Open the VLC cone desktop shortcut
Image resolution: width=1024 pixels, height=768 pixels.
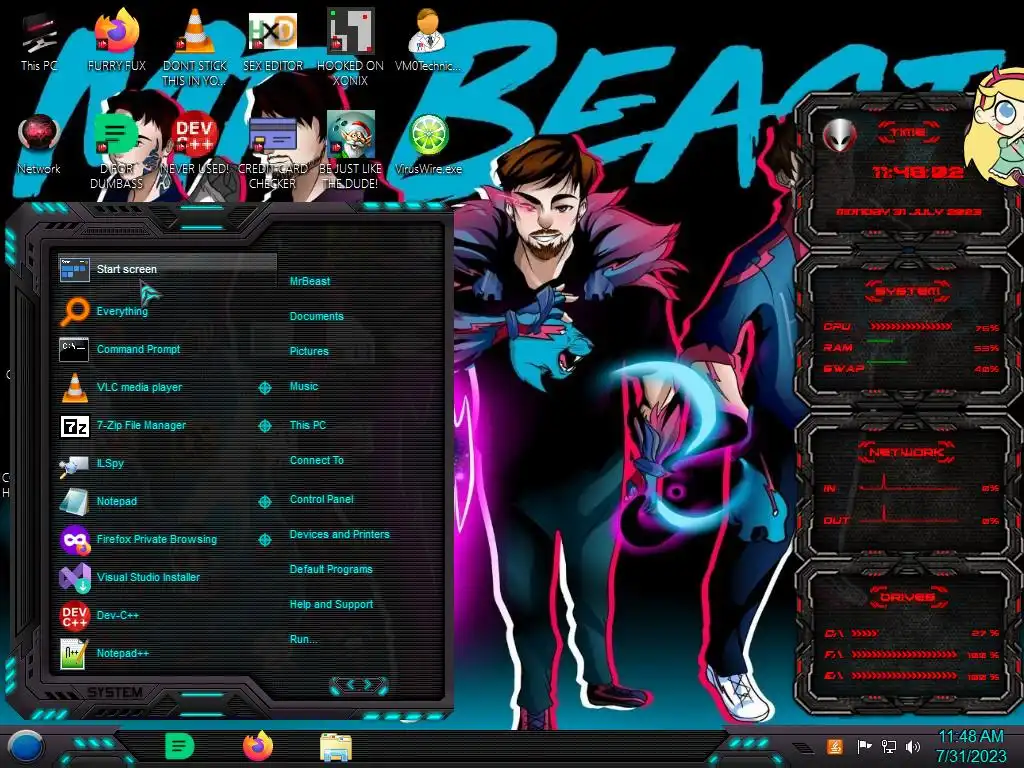[195, 47]
